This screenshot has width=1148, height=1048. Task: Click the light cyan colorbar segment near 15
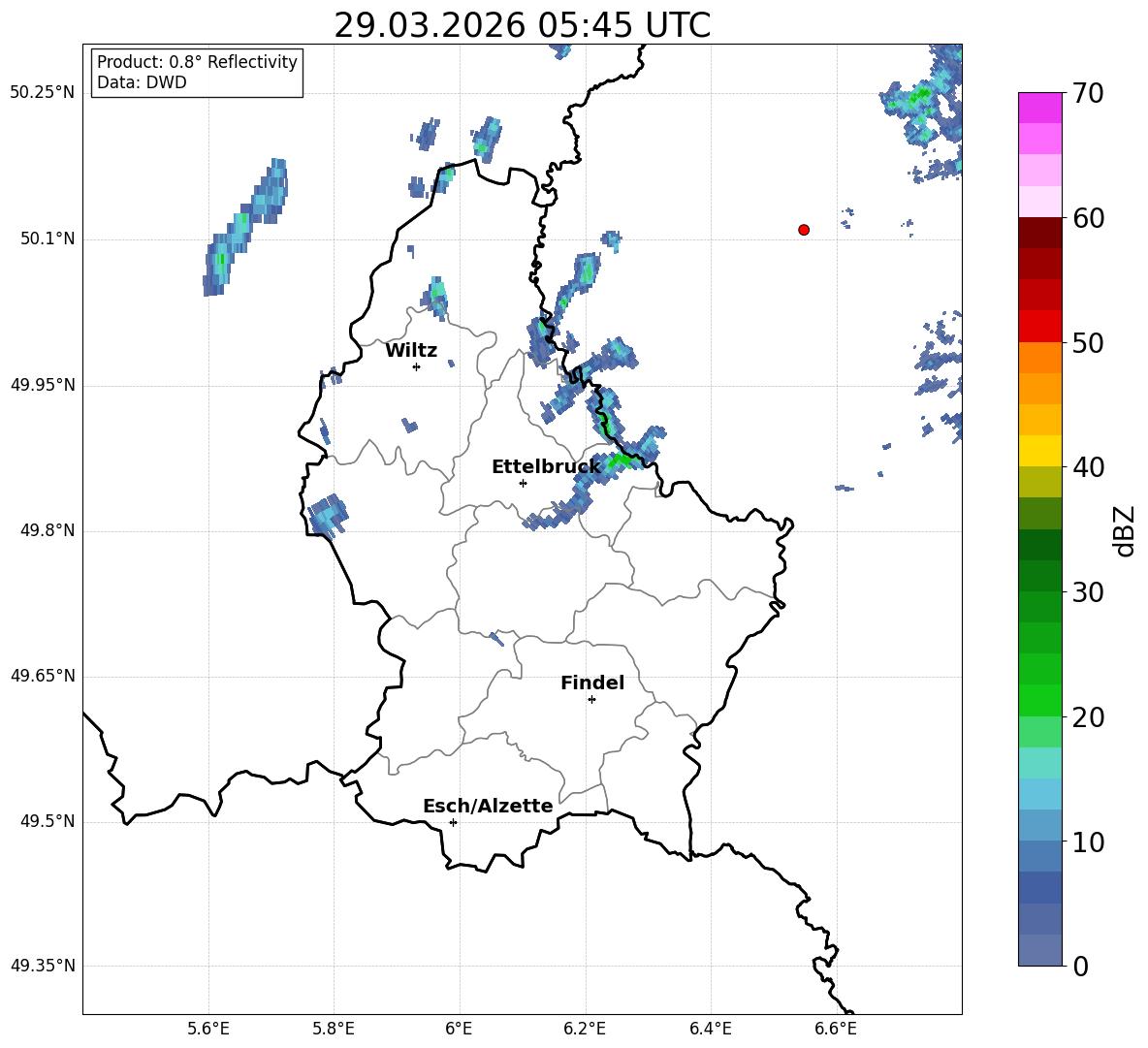1039,763
